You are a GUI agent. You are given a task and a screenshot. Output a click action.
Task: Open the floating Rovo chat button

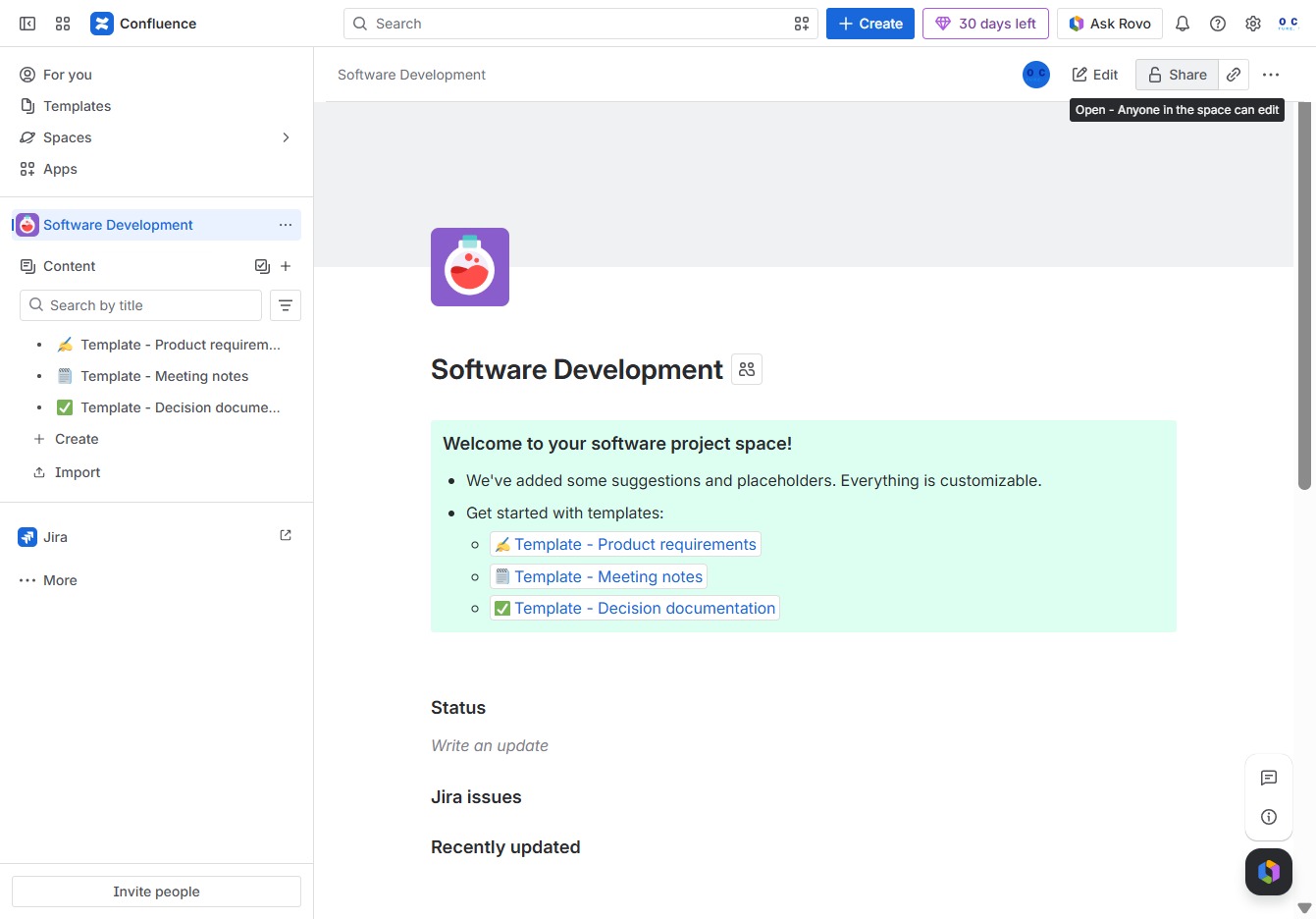coord(1269,872)
